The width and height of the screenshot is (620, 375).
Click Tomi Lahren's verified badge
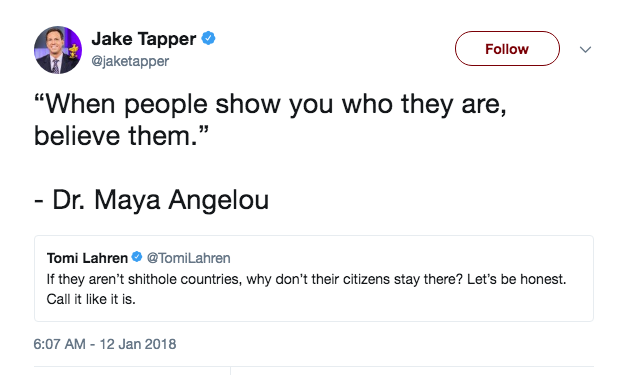pyautogui.click(x=137, y=257)
